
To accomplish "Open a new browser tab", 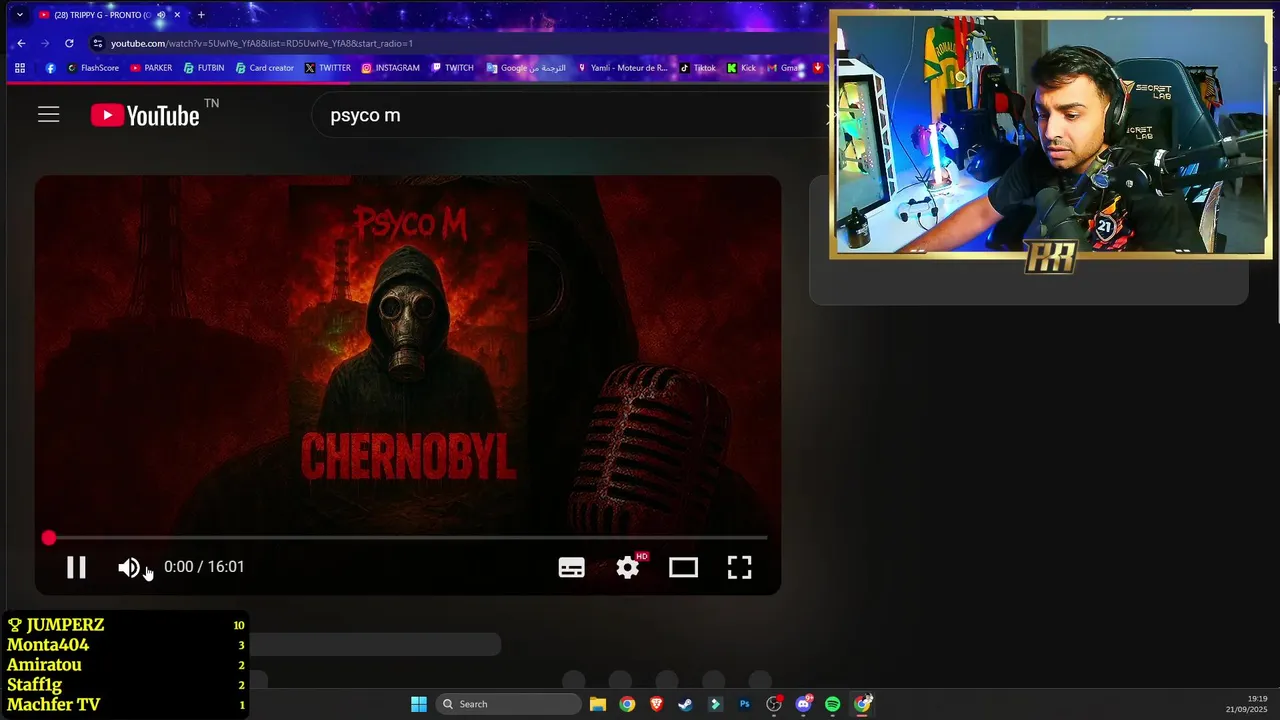I will (x=201, y=15).
